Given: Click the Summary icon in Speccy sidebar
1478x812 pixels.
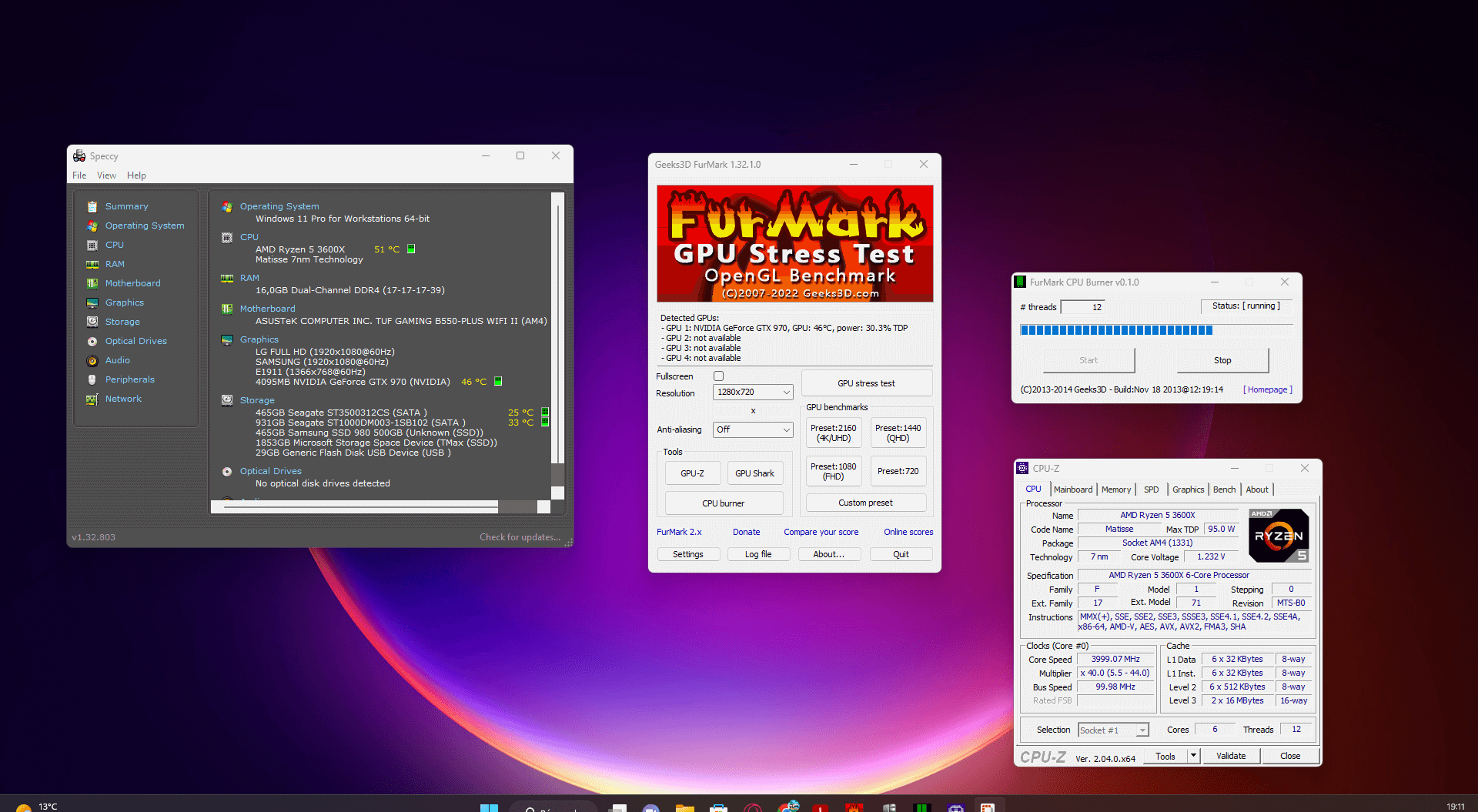Looking at the screenshot, I should (x=92, y=206).
